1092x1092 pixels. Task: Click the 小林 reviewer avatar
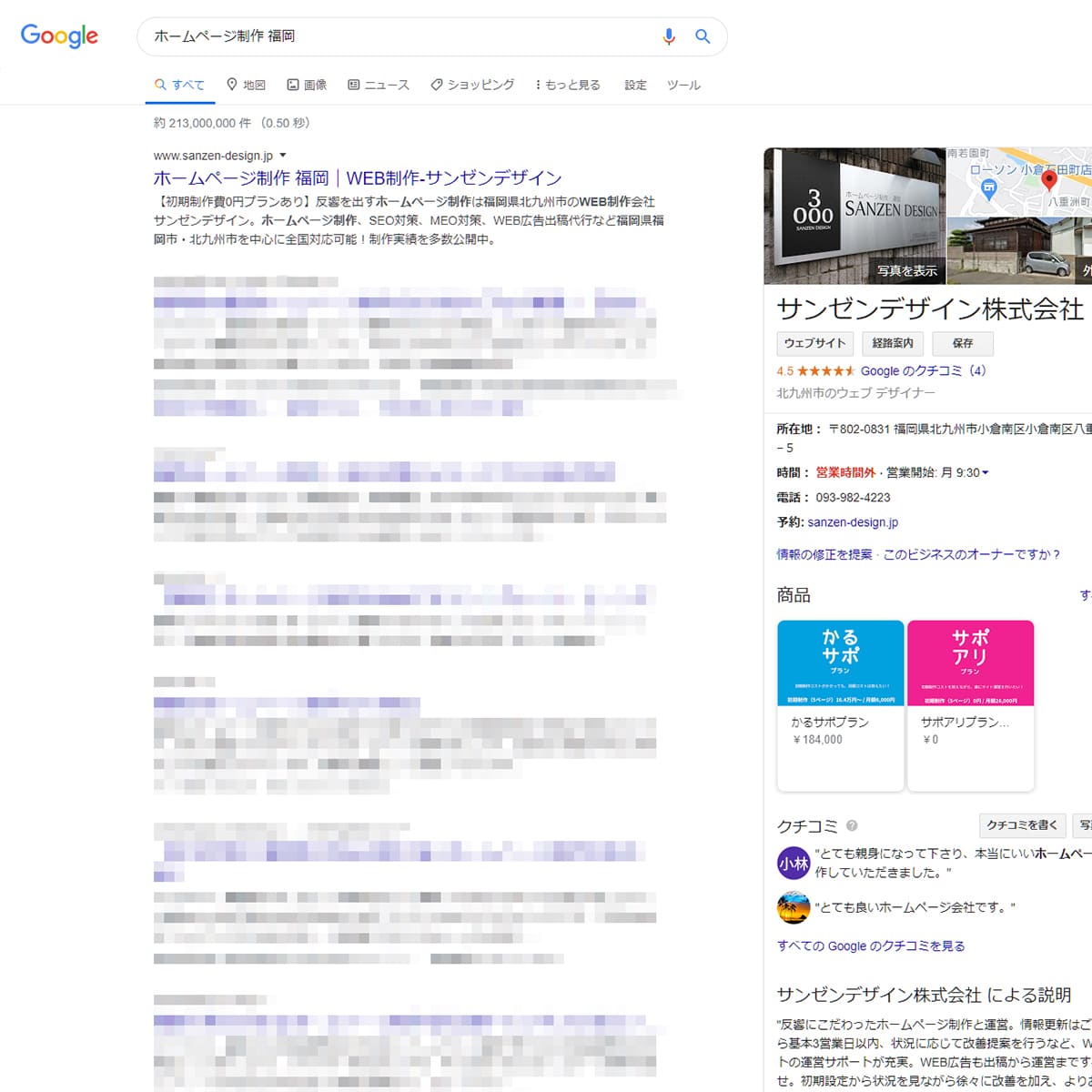(794, 864)
